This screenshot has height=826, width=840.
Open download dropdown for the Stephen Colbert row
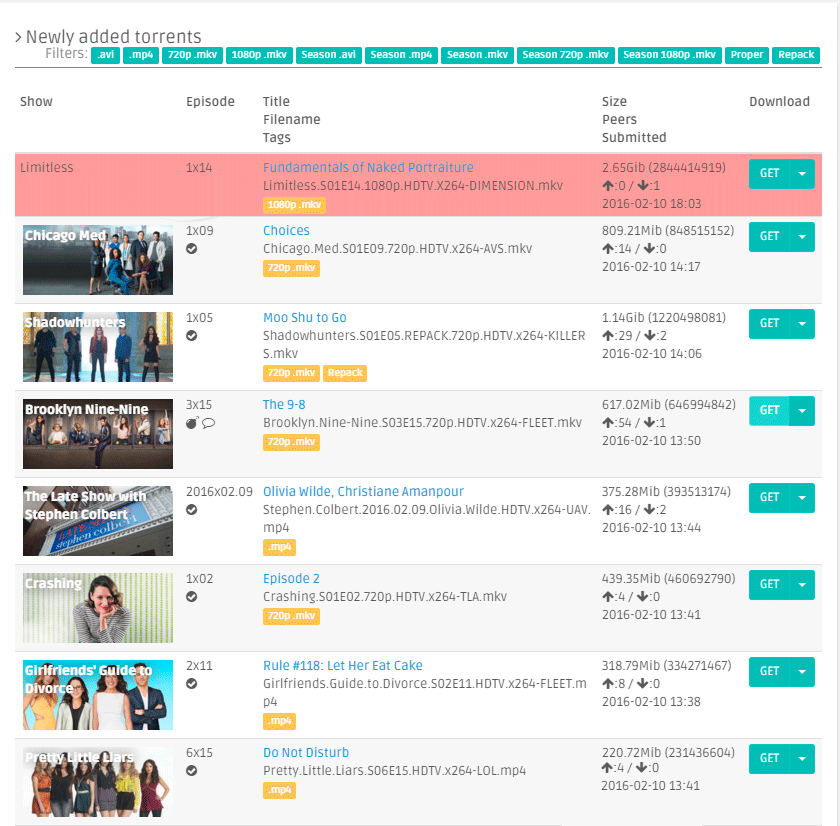tap(802, 498)
